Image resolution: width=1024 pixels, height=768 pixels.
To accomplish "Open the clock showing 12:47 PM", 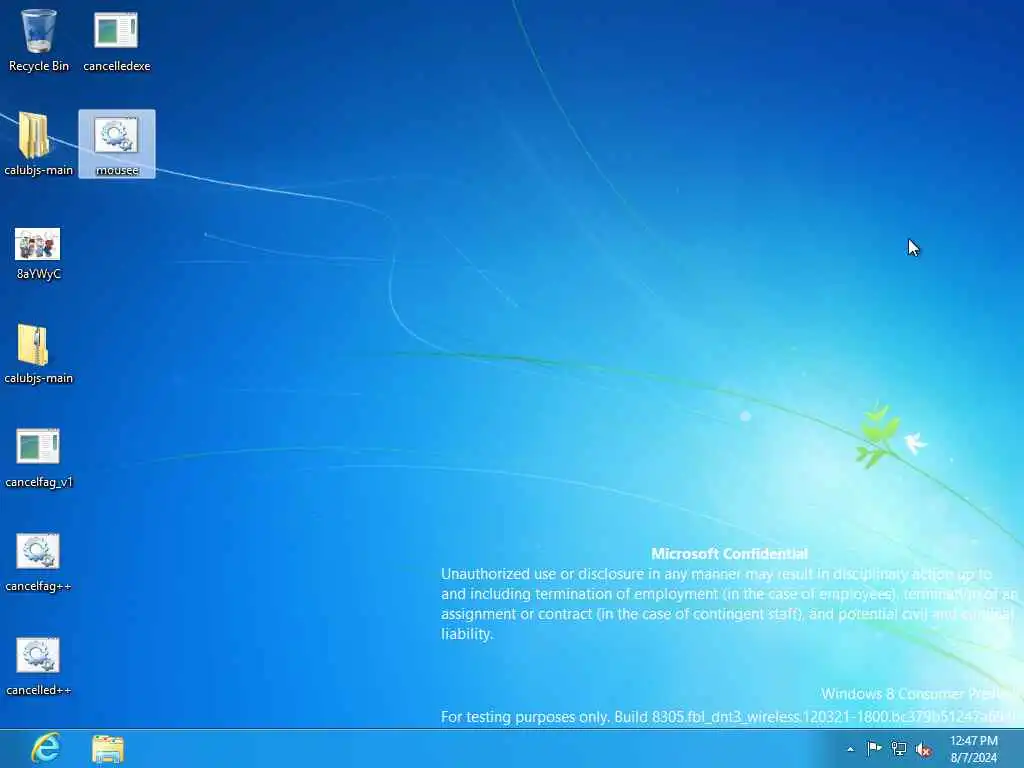I will click(x=974, y=749).
